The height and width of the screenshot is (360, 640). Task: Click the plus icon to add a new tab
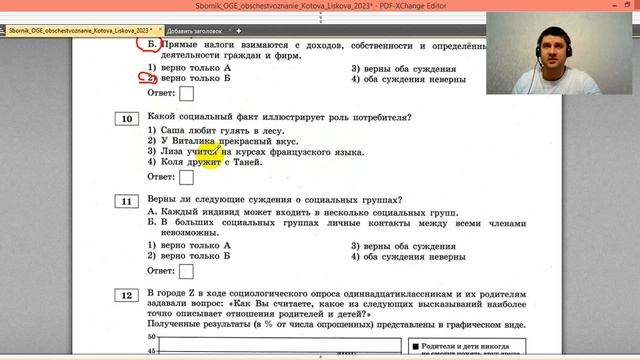coord(239,31)
